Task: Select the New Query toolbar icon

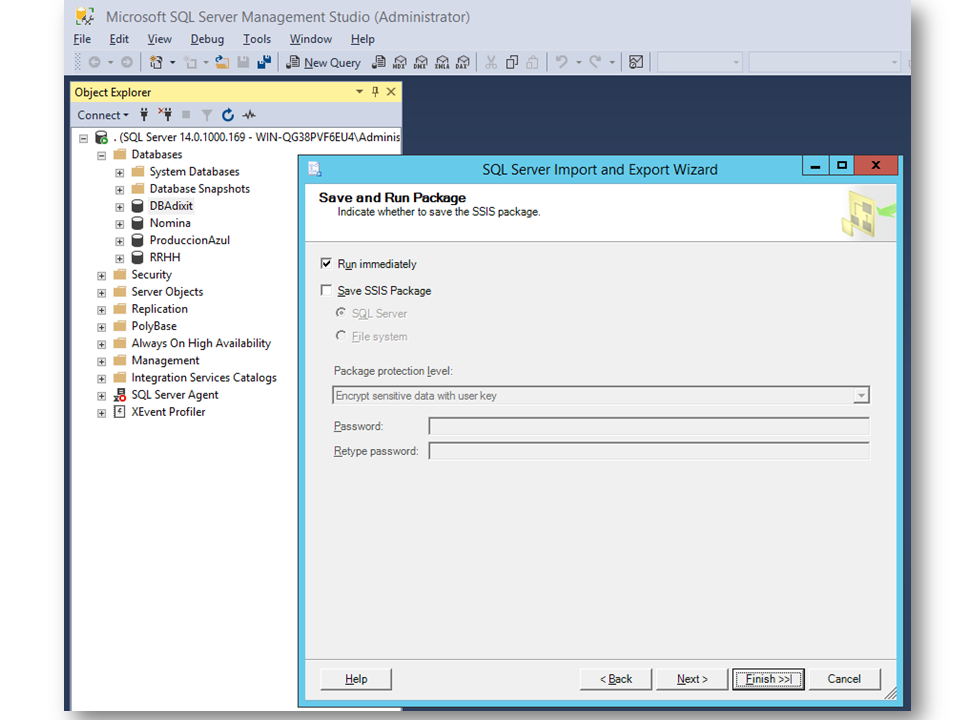Action: (x=322, y=62)
